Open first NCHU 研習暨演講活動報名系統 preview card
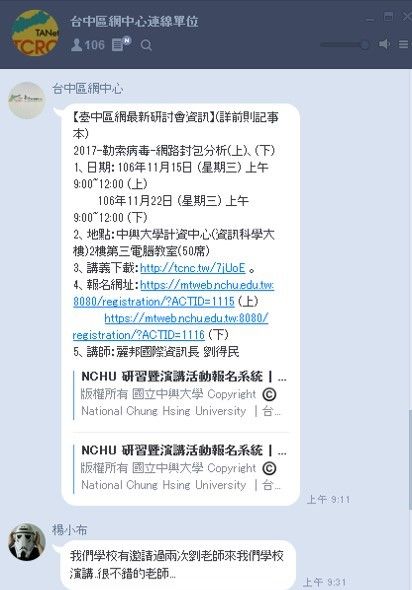412x590 pixels. 181,394
